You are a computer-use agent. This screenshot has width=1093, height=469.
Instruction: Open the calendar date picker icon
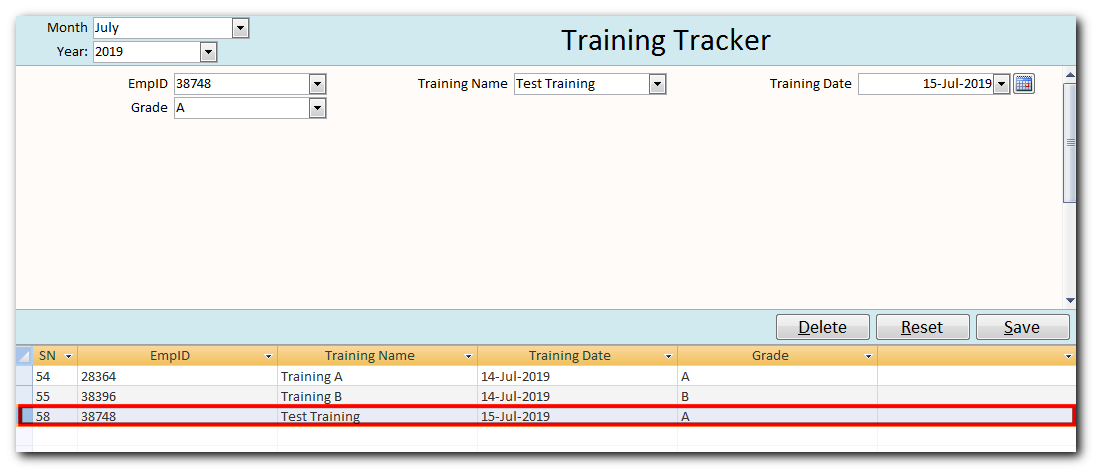[1023, 84]
